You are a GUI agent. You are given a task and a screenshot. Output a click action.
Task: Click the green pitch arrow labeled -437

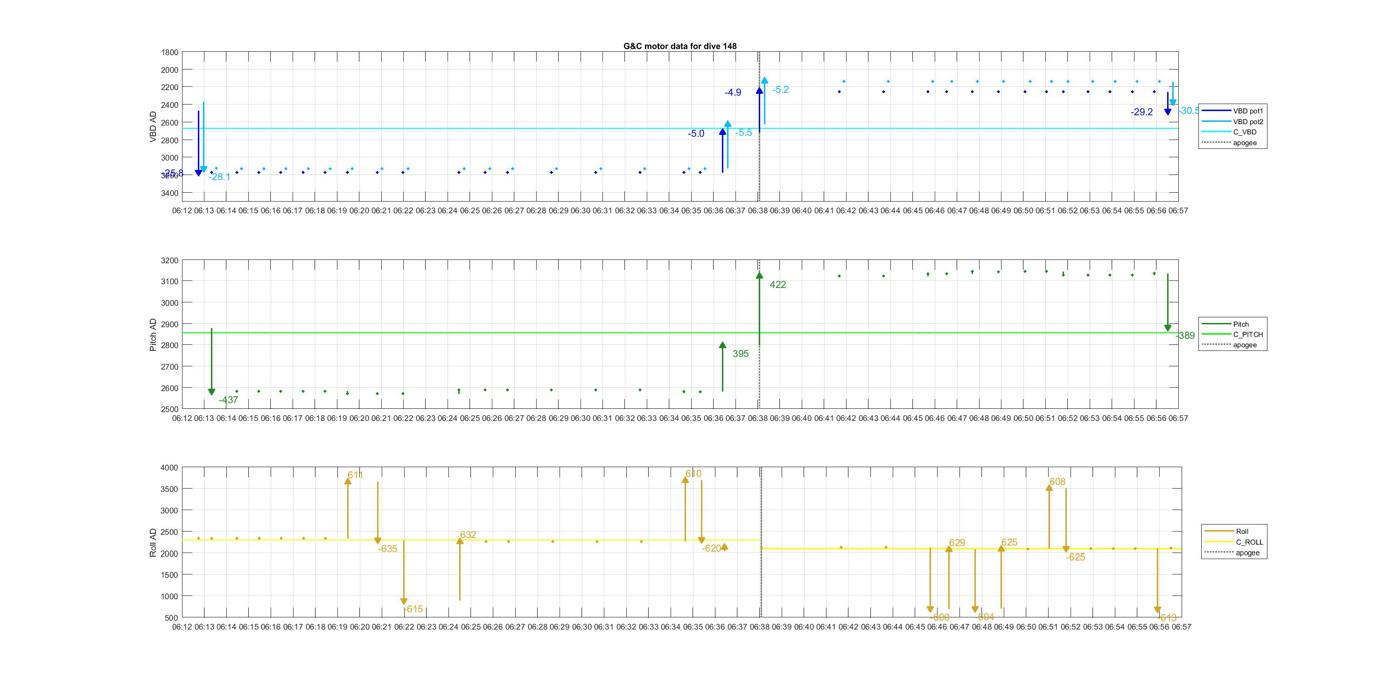(x=212, y=363)
